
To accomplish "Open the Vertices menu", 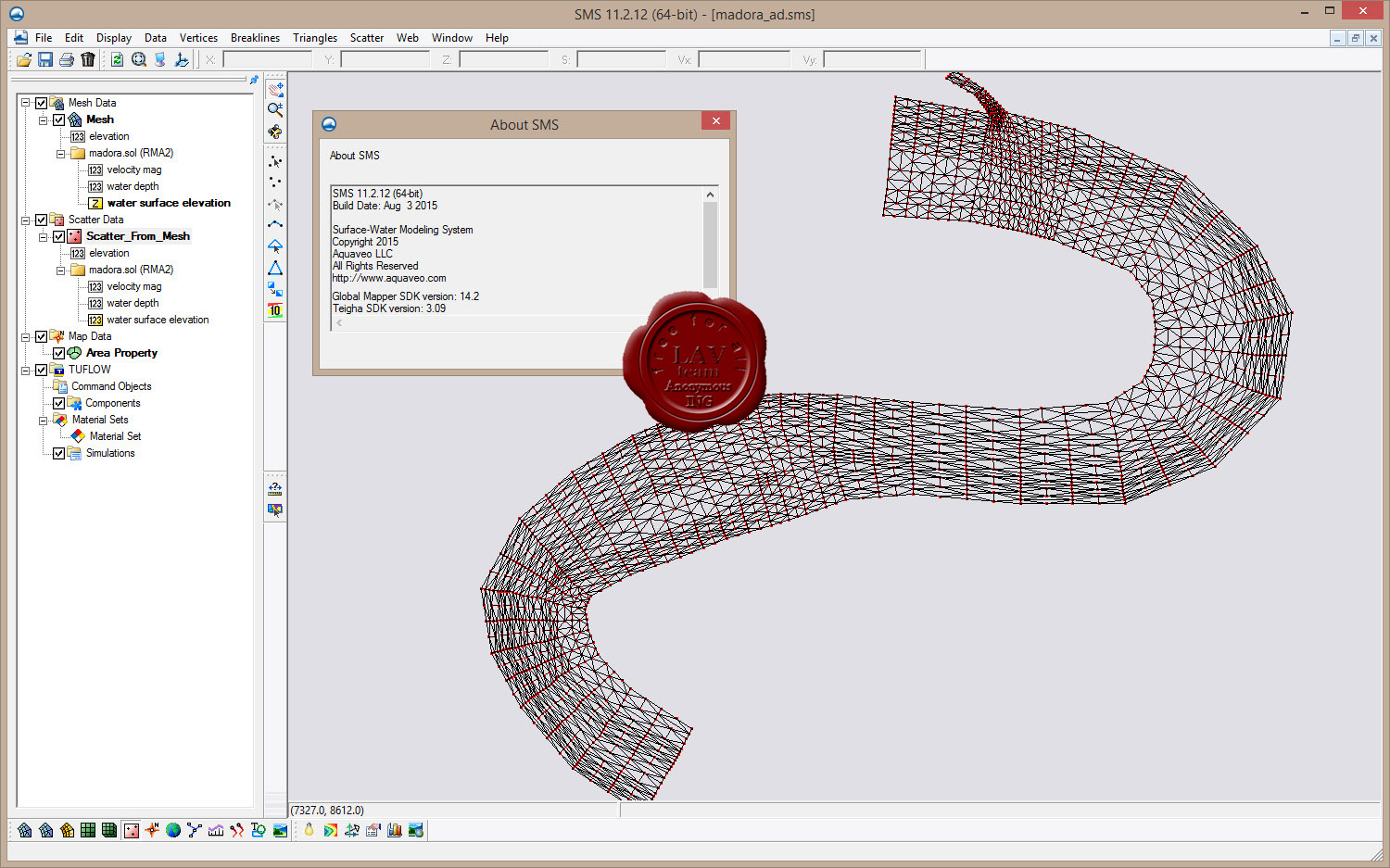I will (198, 38).
